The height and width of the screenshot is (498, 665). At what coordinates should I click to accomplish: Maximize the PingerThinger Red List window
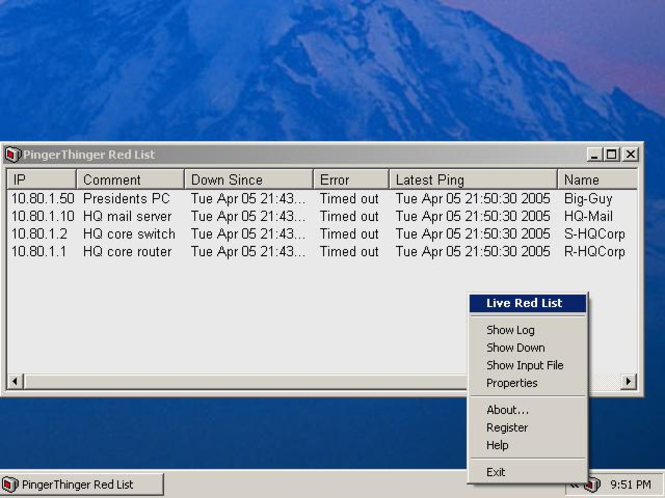click(612, 154)
